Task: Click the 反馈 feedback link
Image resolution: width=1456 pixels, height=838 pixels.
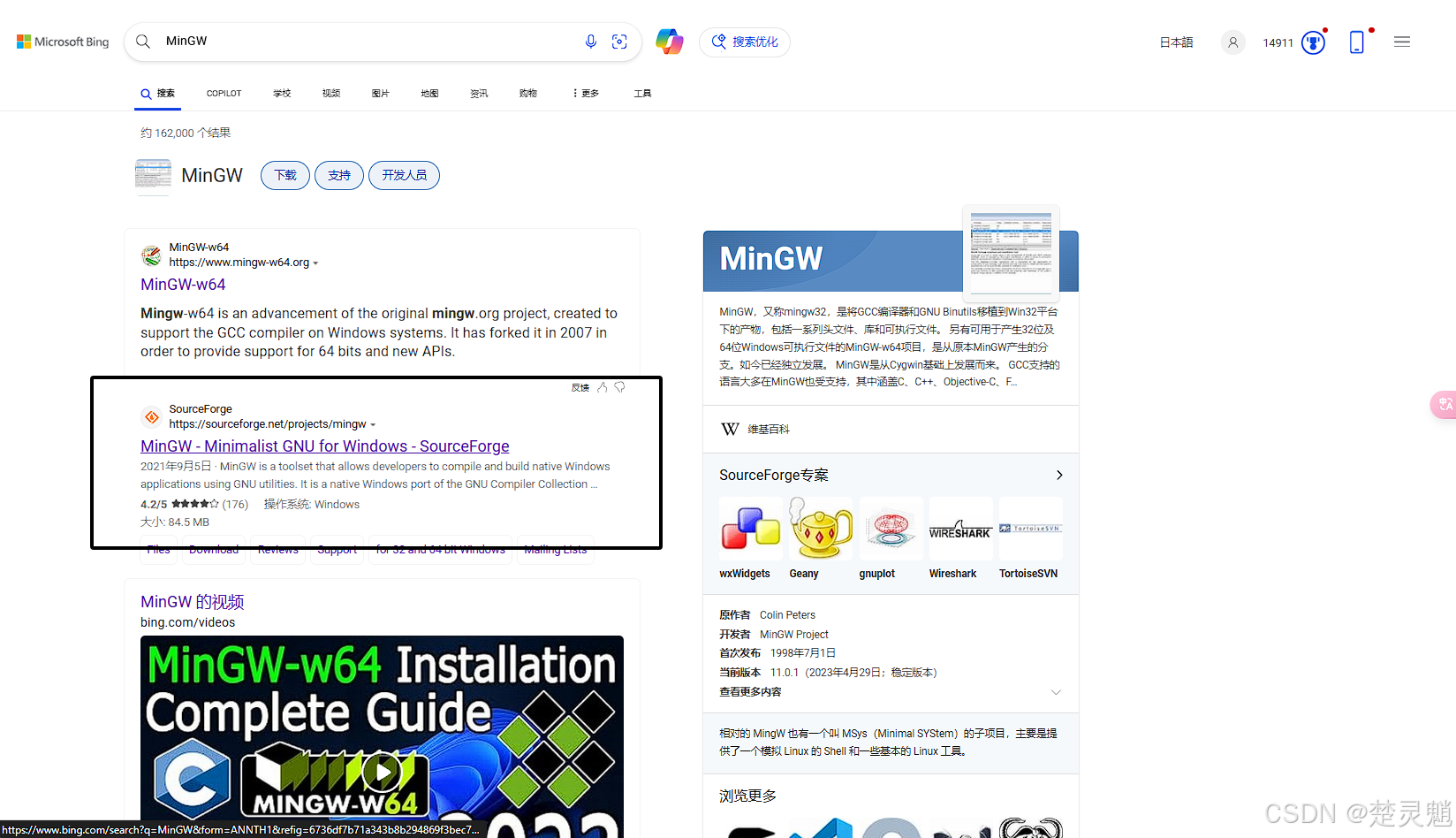Action: tap(580, 387)
